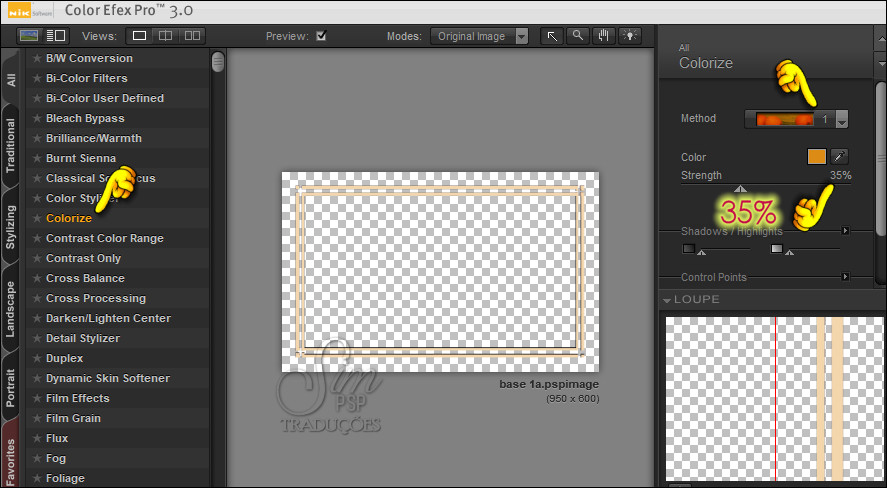Select side-by-side preview view
The height and width of the screenshot is (488, 887).
click(x=192, y=36)
